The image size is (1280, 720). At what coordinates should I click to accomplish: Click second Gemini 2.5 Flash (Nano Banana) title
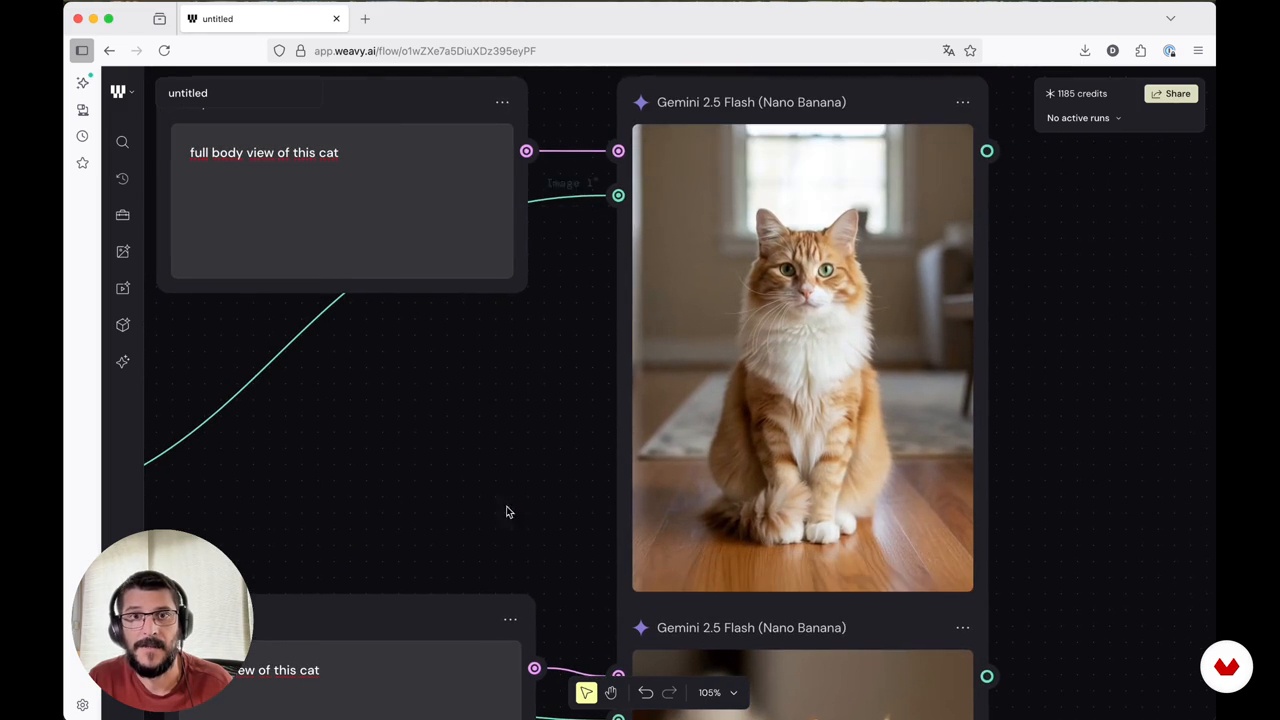click(x=751, y=628)
